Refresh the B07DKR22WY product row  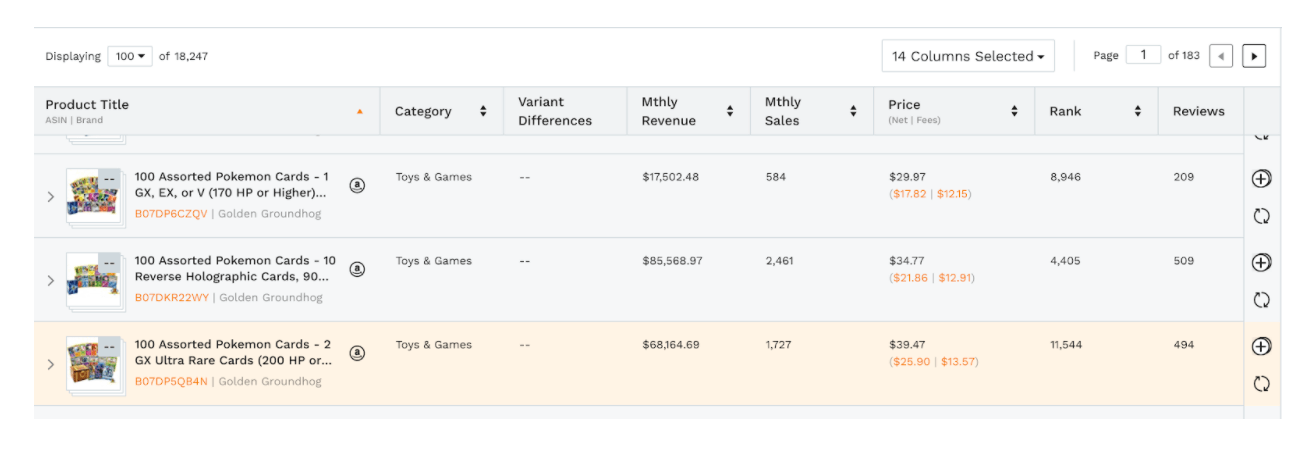tap(1261, 299)
